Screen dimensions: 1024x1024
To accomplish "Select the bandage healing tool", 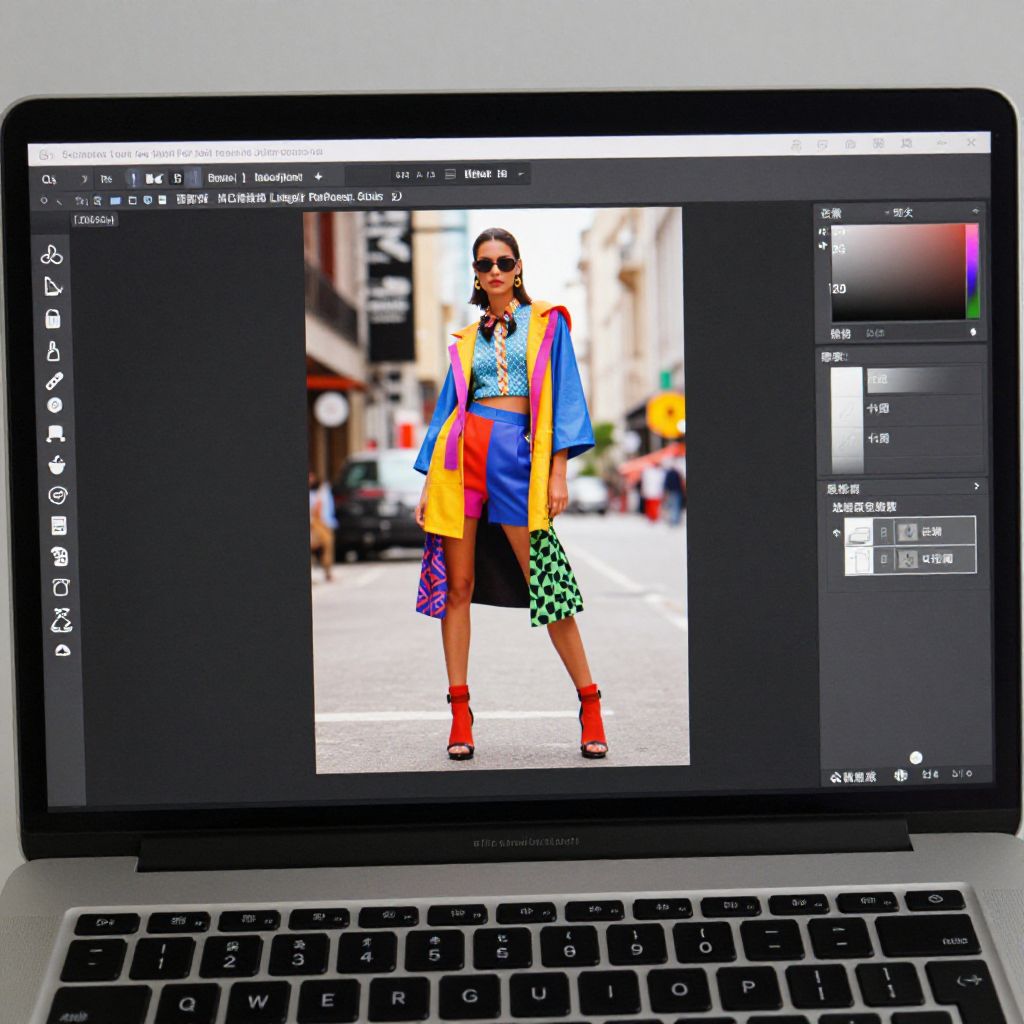I will (x=54, y=381).
